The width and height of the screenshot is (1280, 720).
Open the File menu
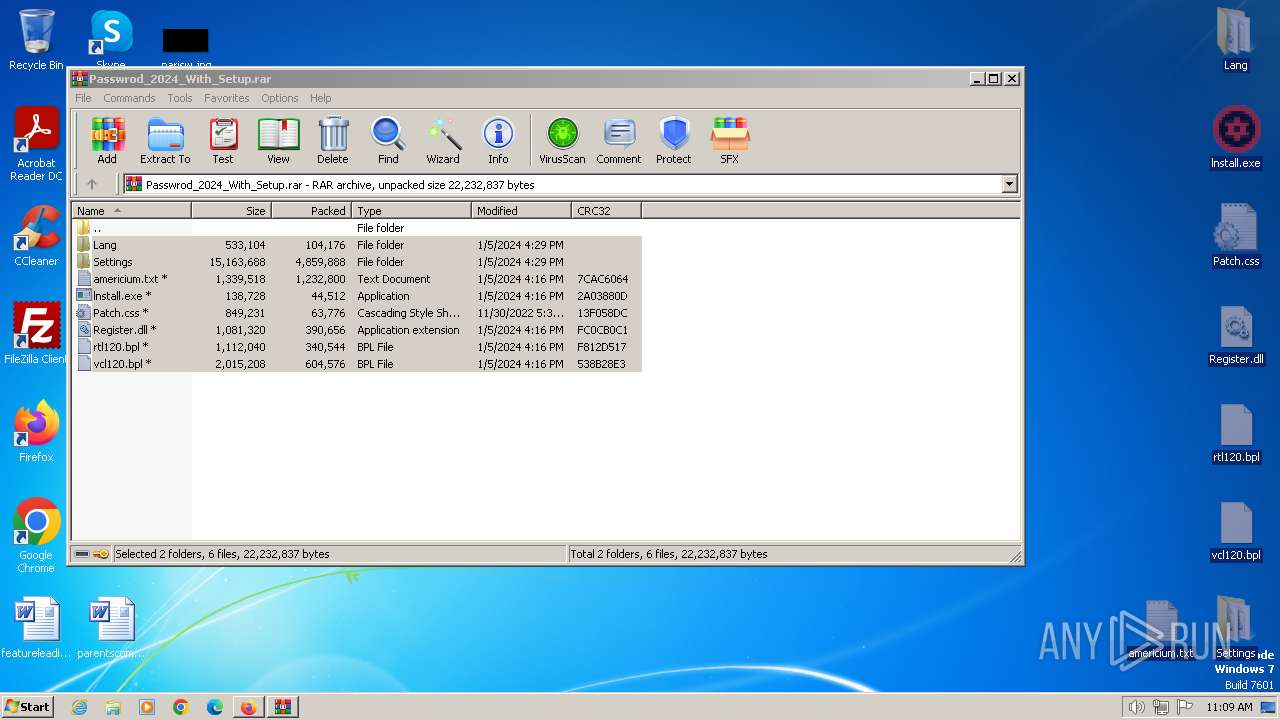(83, 98)
